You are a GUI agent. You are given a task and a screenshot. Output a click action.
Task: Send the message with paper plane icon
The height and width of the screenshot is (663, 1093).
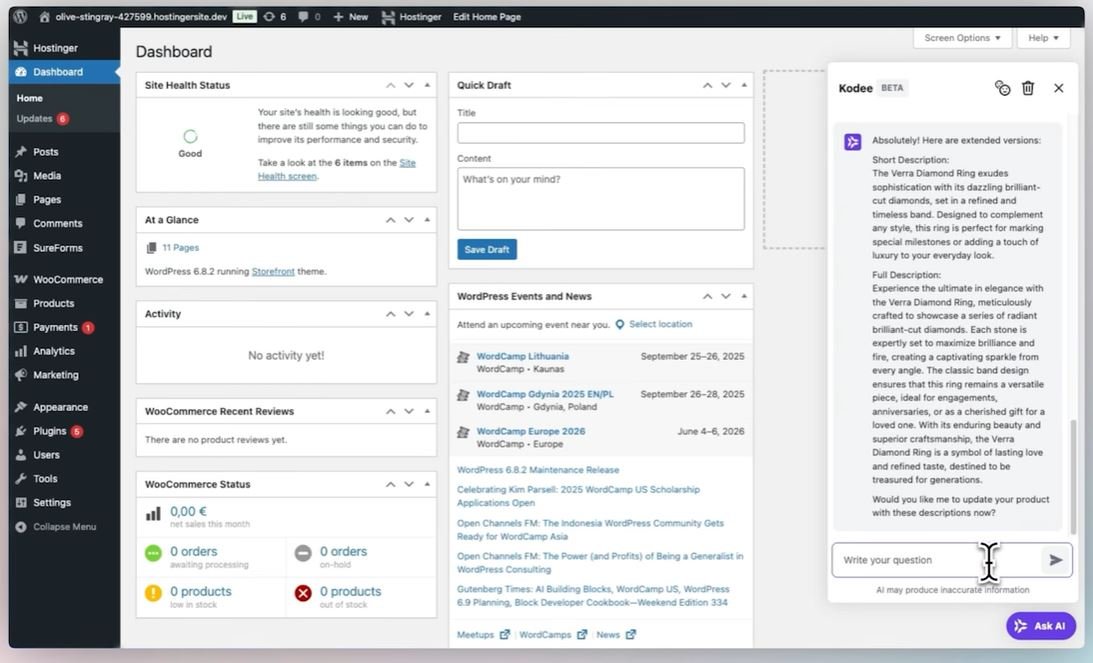click(1055, 560)
